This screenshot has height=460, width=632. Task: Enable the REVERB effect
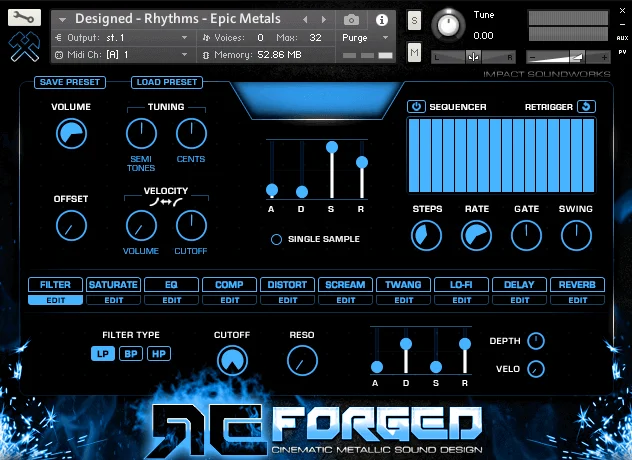[x=578, y=285]
